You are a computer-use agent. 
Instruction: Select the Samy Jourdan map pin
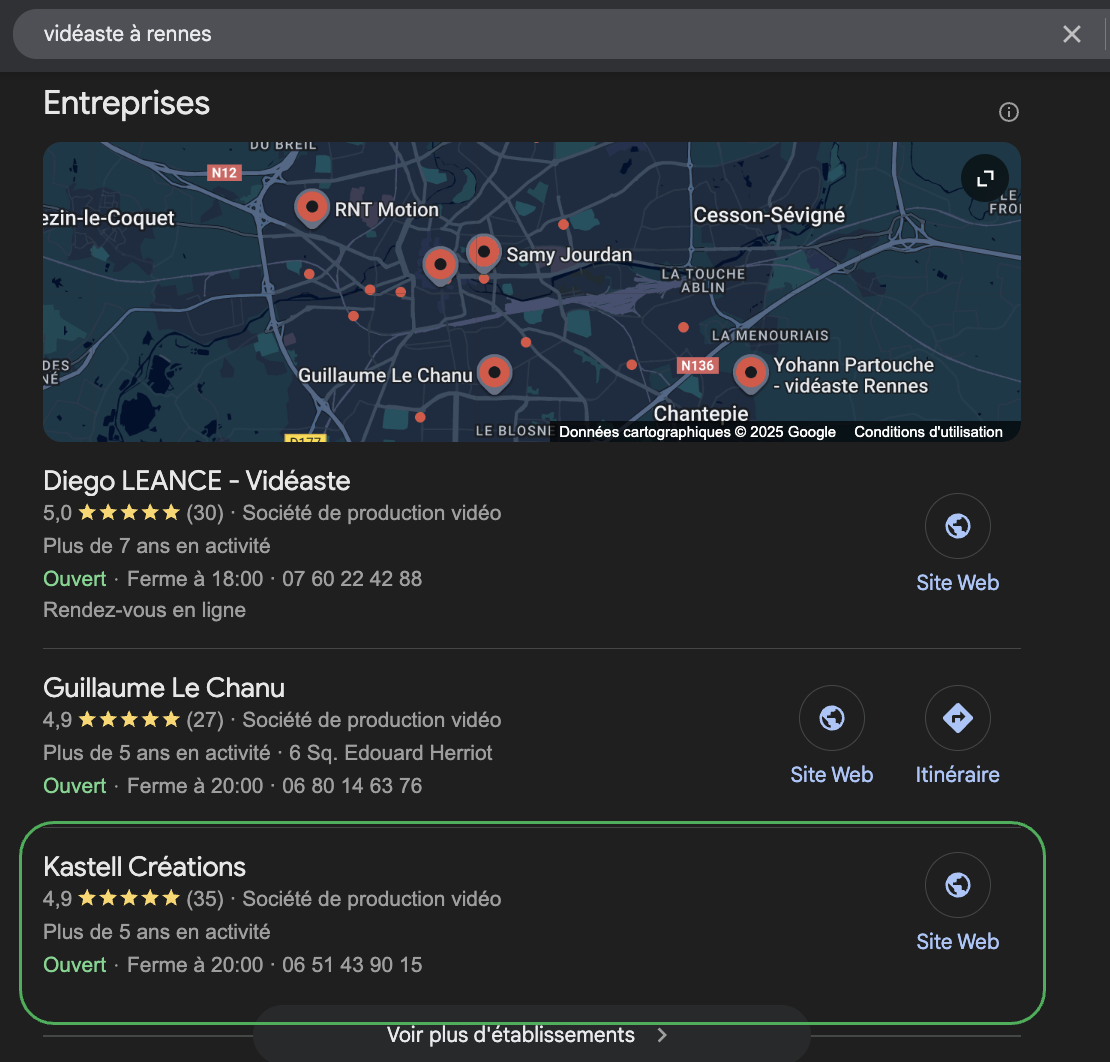[484, 252]
